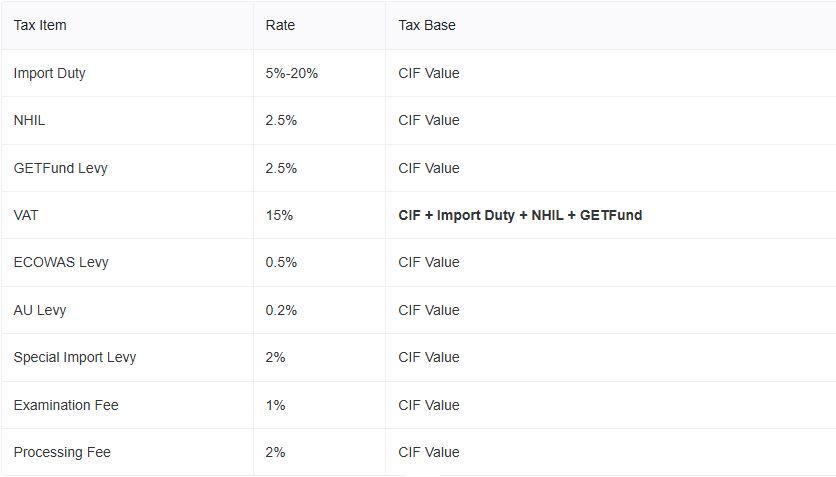Click the 15% VAT rate cell

pos(279,215)
